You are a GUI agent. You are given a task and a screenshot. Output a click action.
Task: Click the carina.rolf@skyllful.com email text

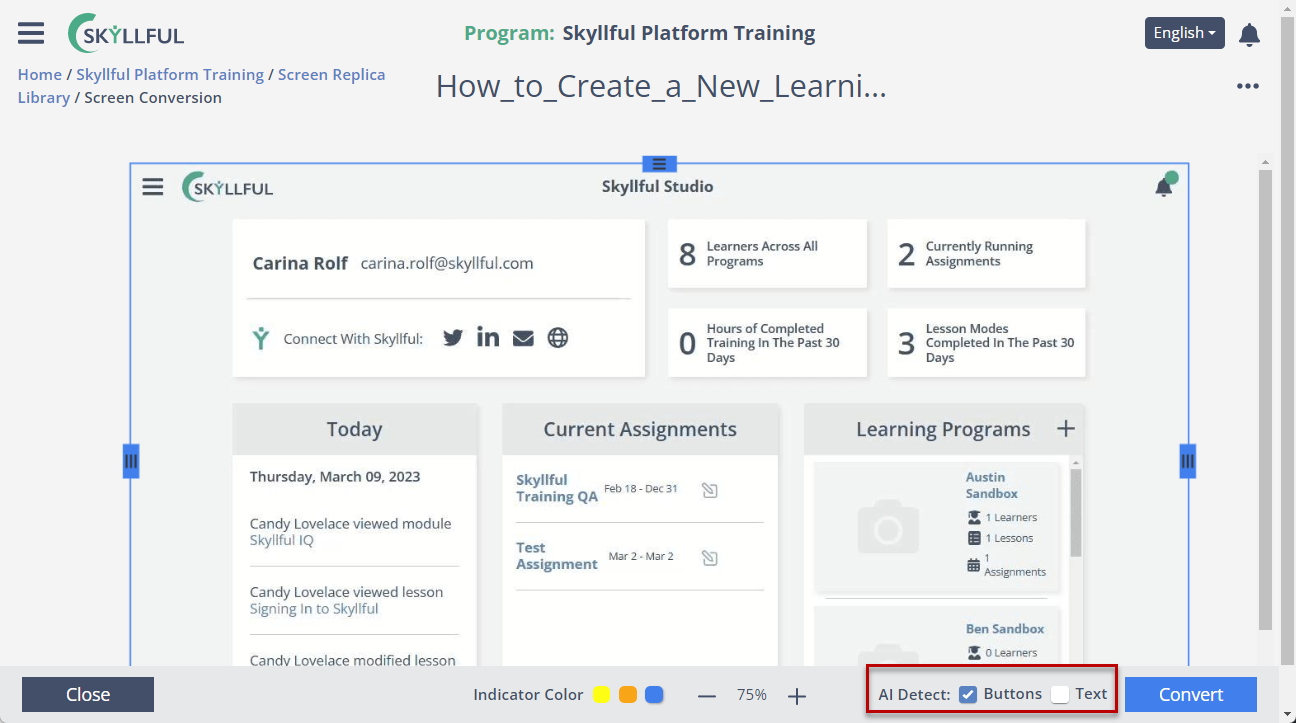point(447,264)
